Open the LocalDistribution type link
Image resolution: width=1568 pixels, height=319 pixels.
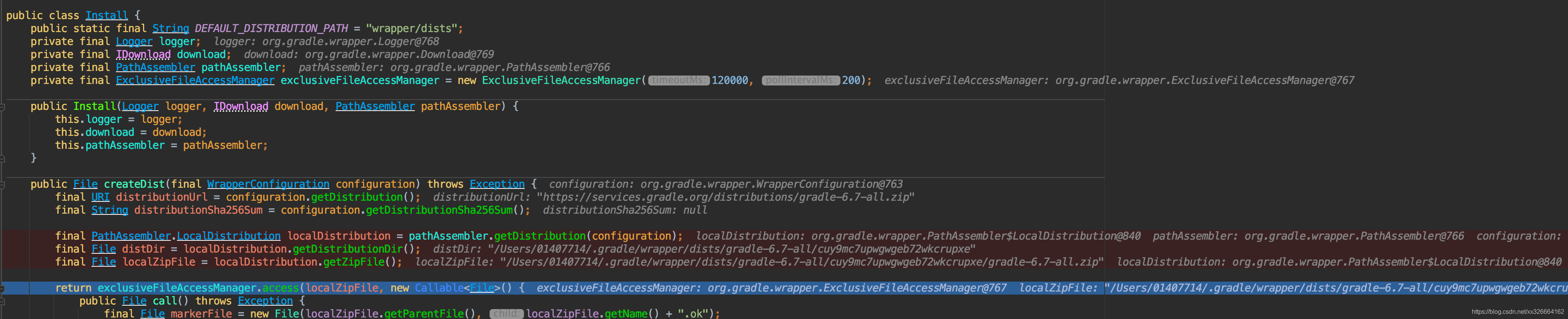tap(229, 236)
